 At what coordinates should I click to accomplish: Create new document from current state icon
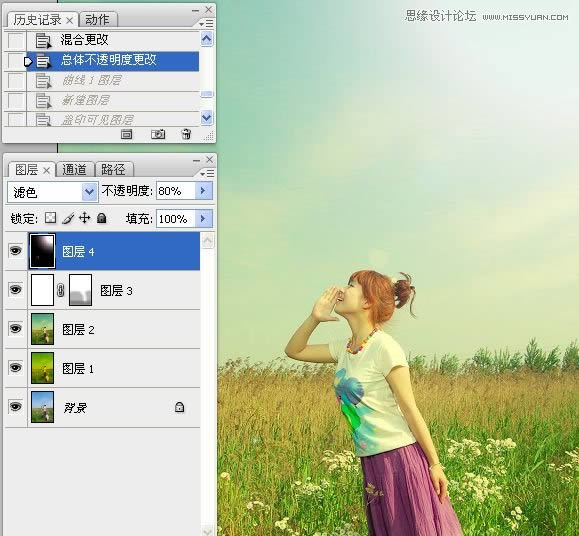click(x=126, y=134)
